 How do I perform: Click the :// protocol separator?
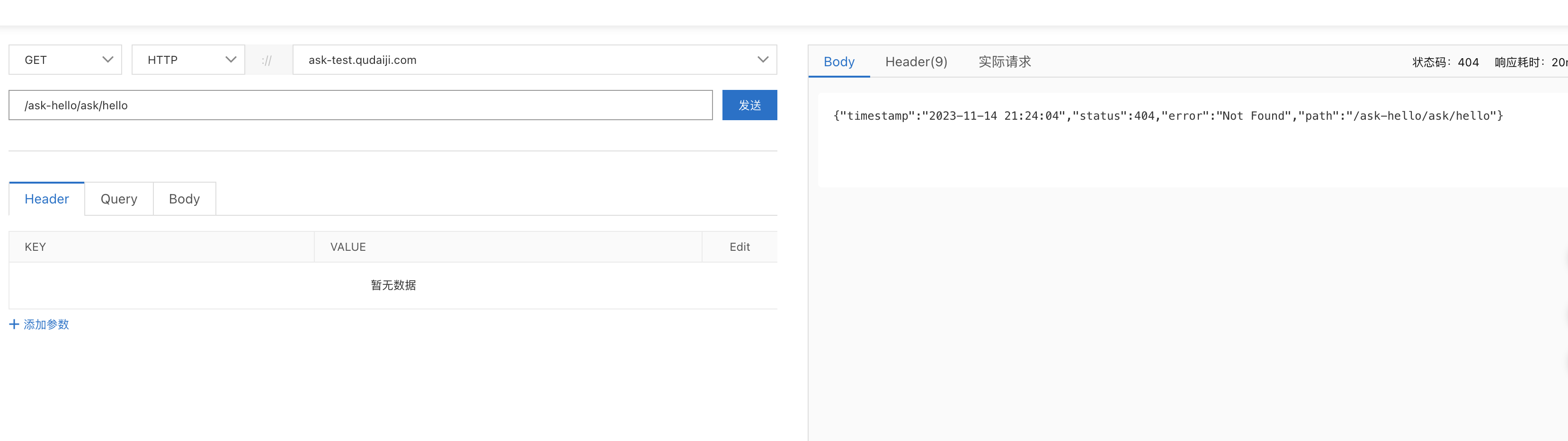(x=267, y=60)
